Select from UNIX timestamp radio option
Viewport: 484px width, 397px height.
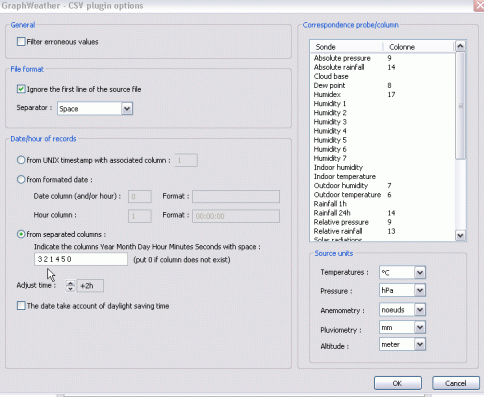[21, 160]
